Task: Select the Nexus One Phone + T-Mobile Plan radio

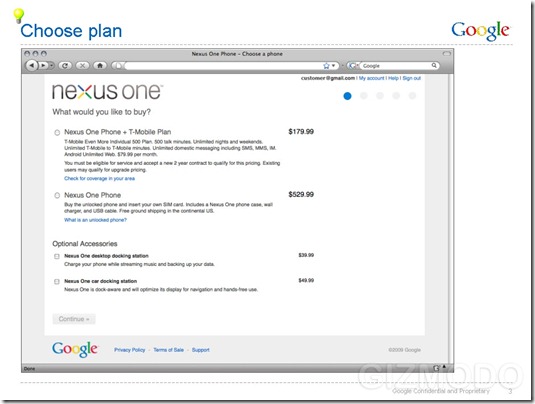Action: [57, 132]
